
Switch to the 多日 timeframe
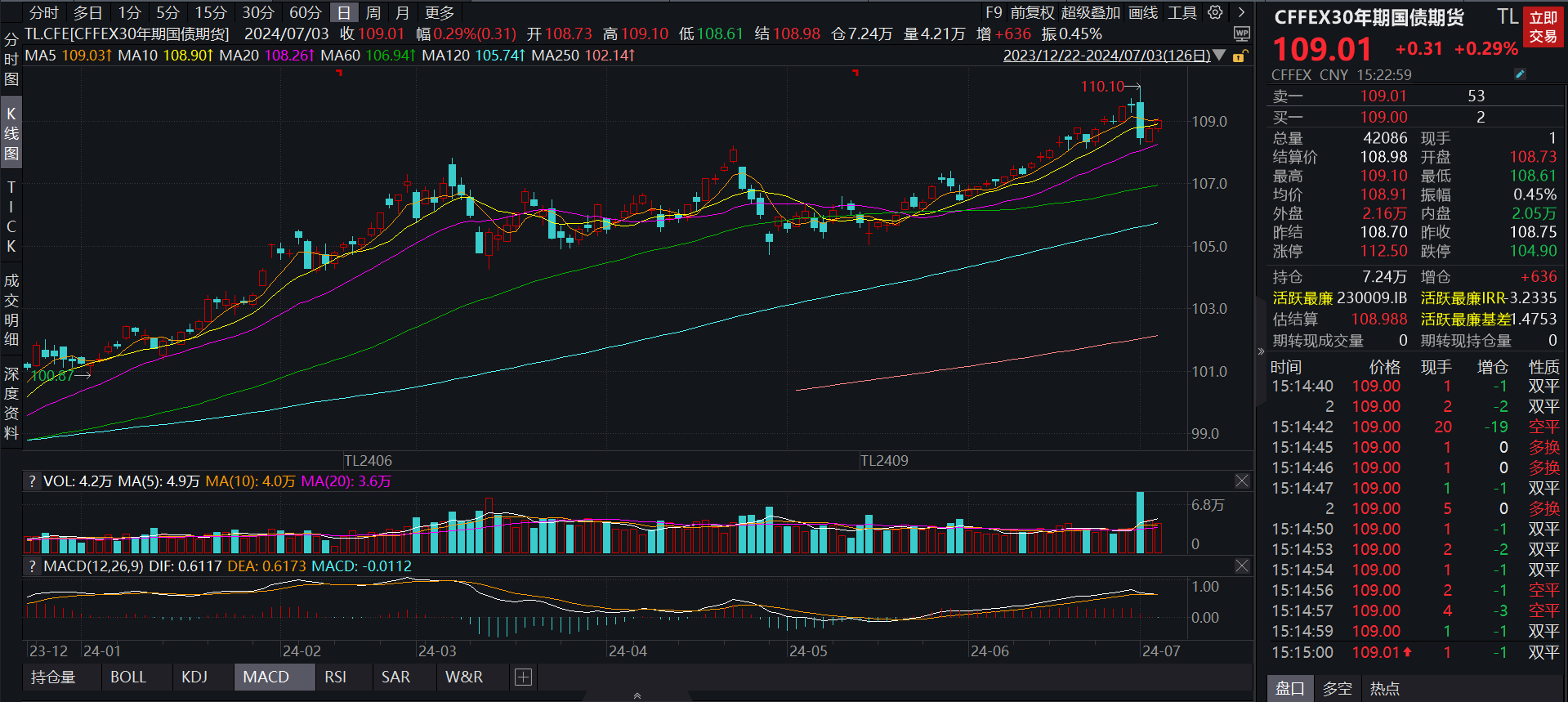click(88, 12)
